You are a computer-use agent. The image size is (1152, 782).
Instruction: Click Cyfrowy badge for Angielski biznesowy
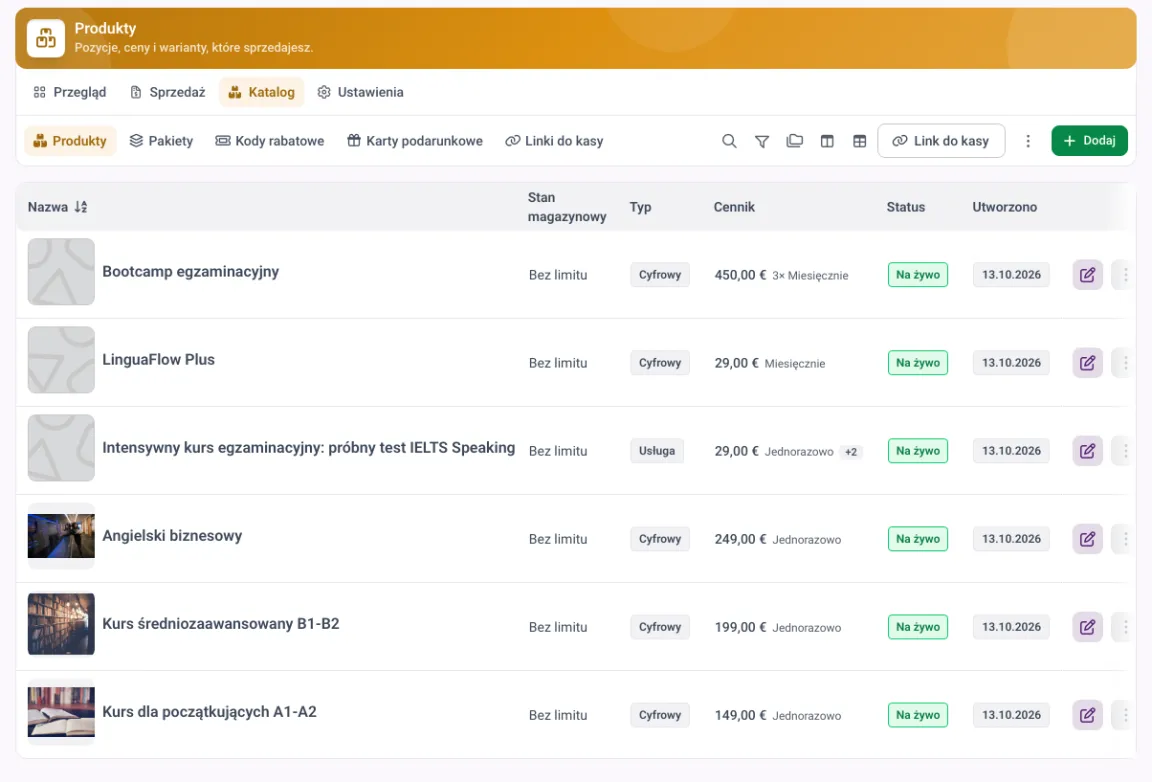[x=660, y=539]
